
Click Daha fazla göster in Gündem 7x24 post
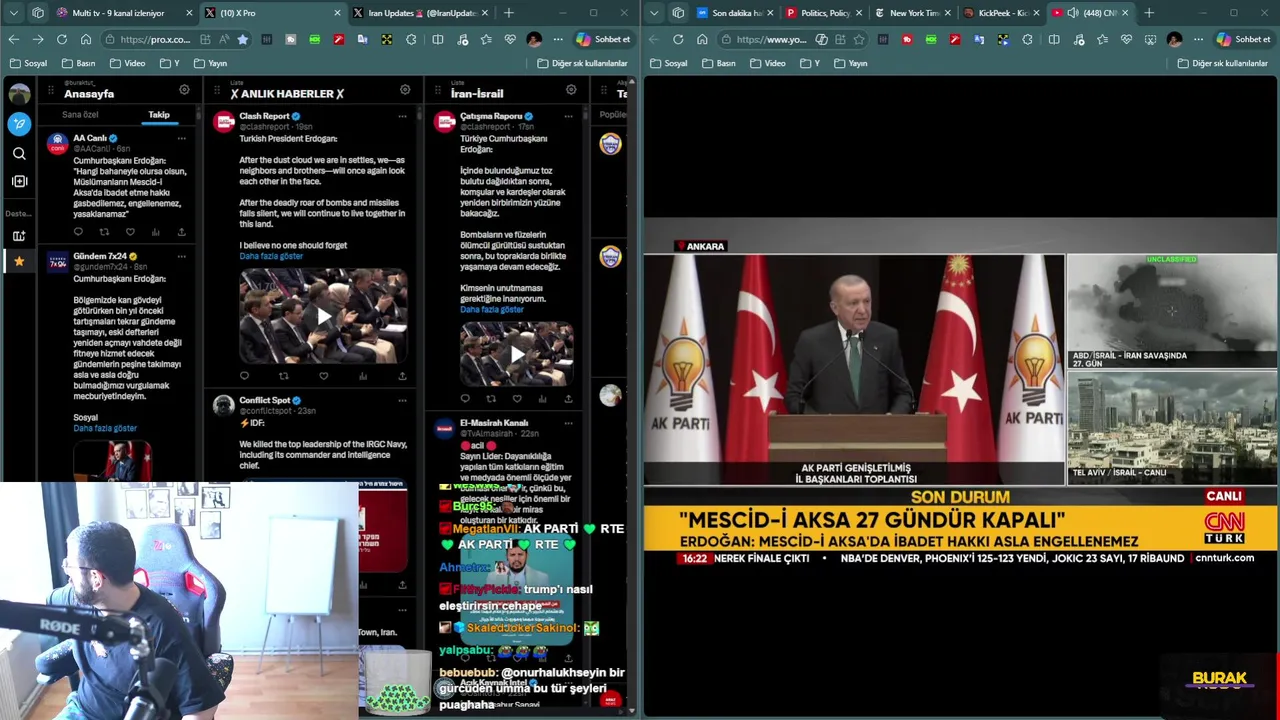point(105,428)
